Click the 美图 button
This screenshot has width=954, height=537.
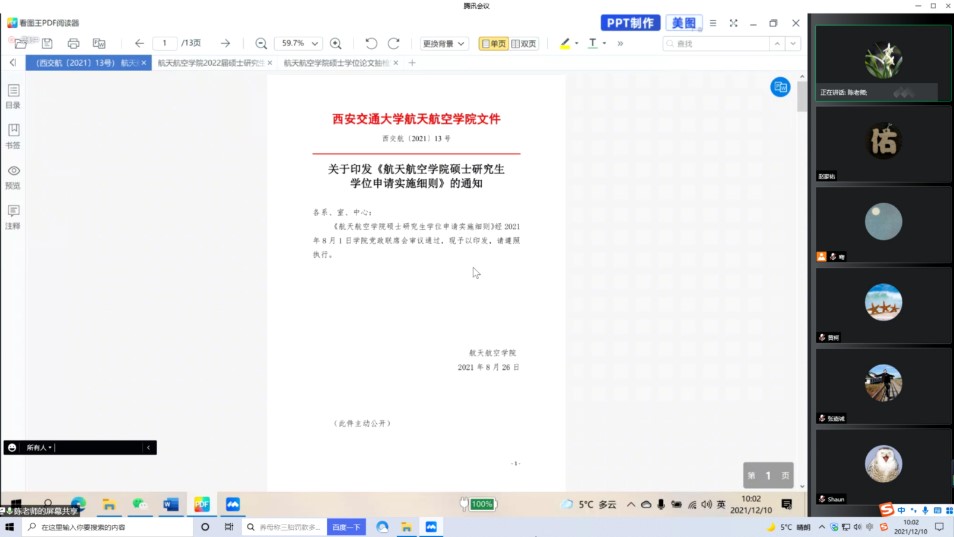tap(684, 23)
